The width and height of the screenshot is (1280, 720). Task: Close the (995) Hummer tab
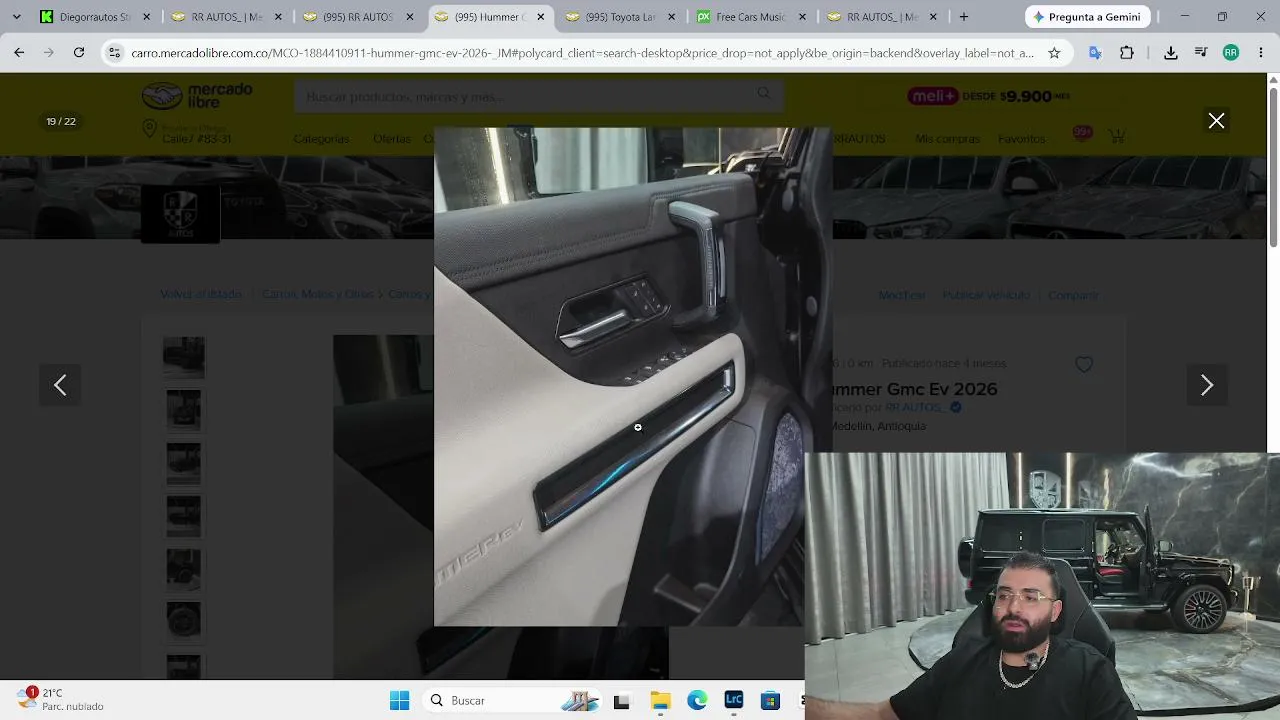(541, 17)
